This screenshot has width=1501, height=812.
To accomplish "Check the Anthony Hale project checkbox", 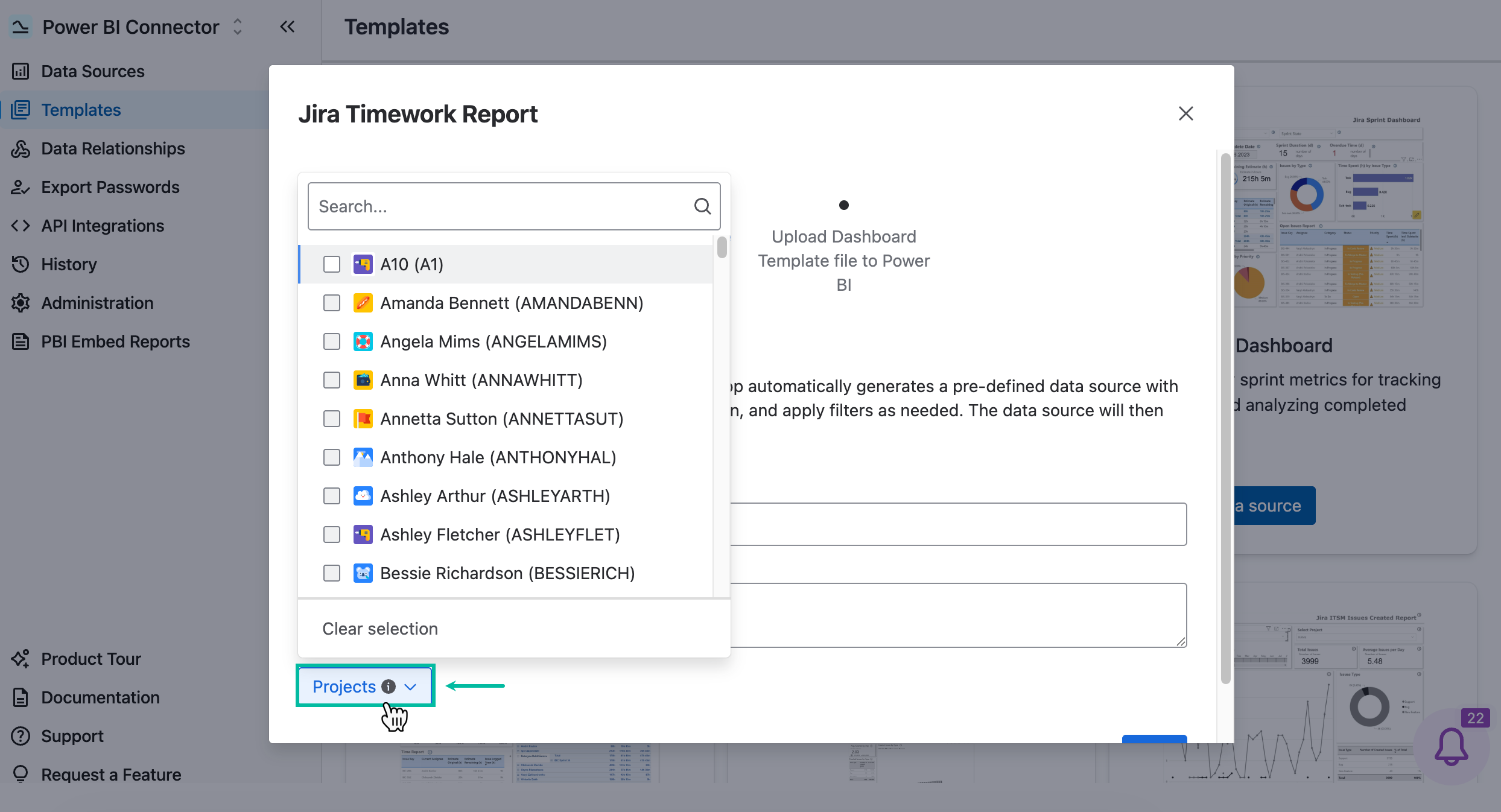I will (x=332, y=457).
